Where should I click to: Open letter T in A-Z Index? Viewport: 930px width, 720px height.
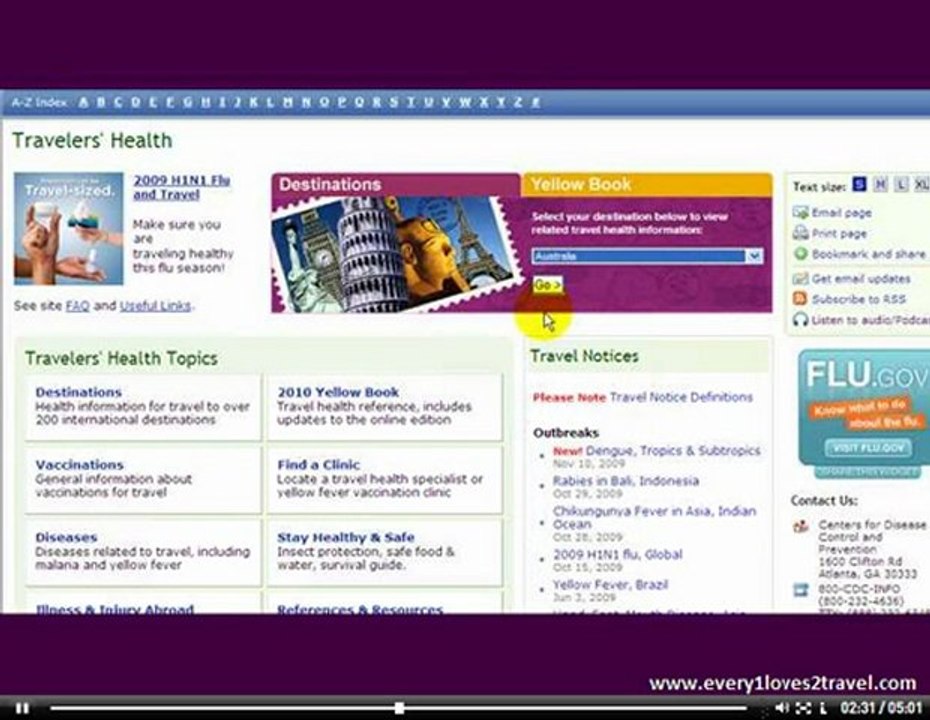410,102
